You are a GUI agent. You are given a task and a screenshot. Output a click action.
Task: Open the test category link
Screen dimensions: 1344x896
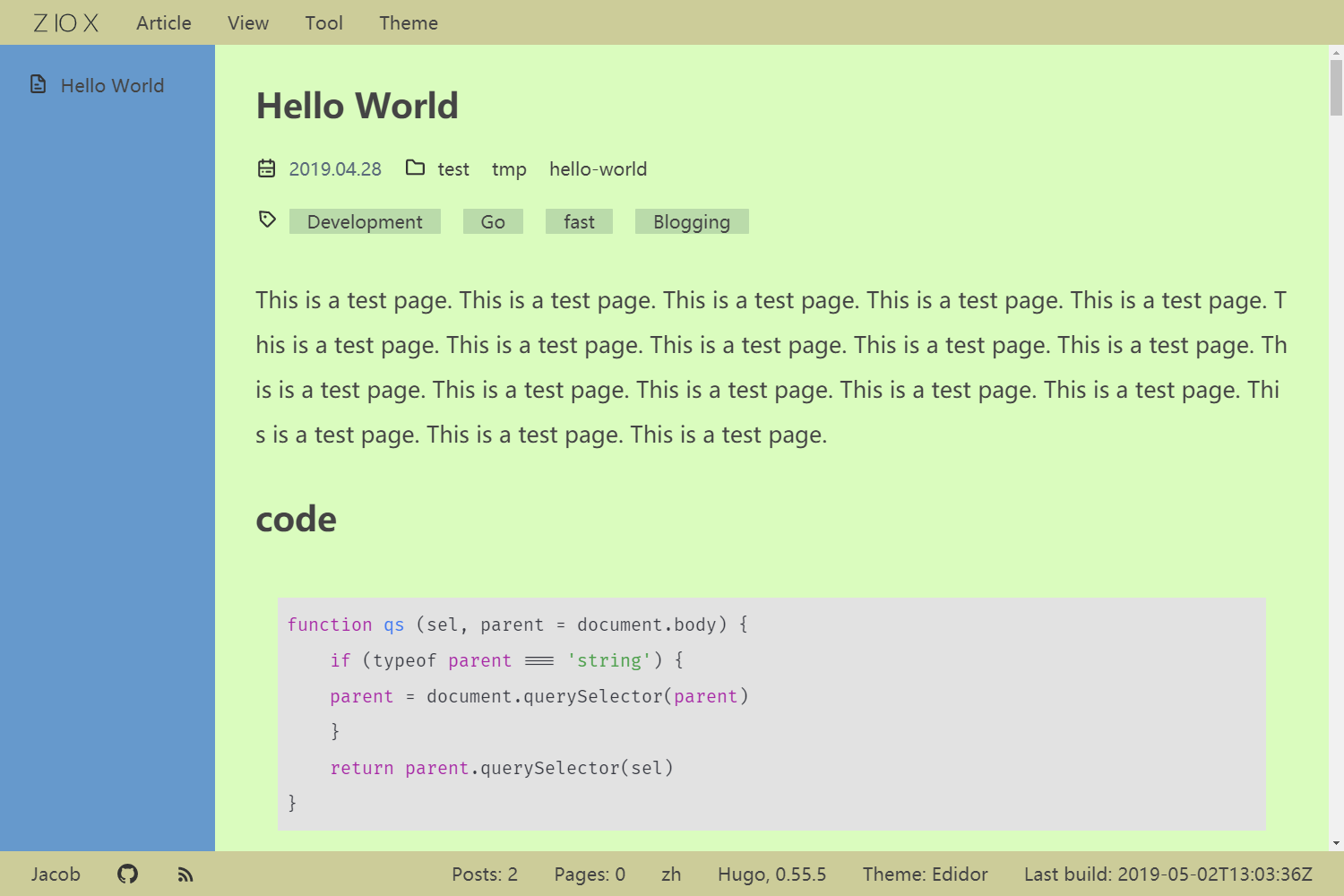[453, 169]
